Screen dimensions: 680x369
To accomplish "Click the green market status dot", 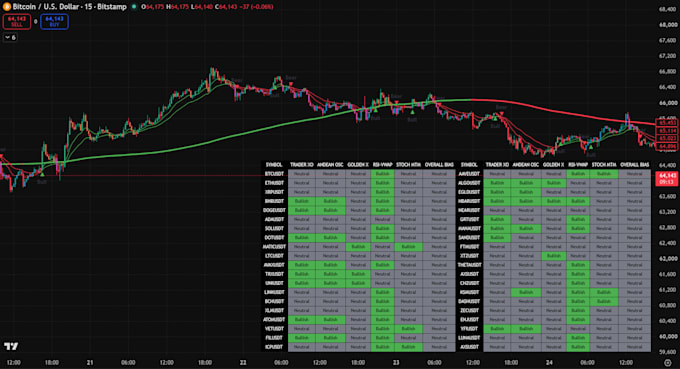I will [134, 7].
